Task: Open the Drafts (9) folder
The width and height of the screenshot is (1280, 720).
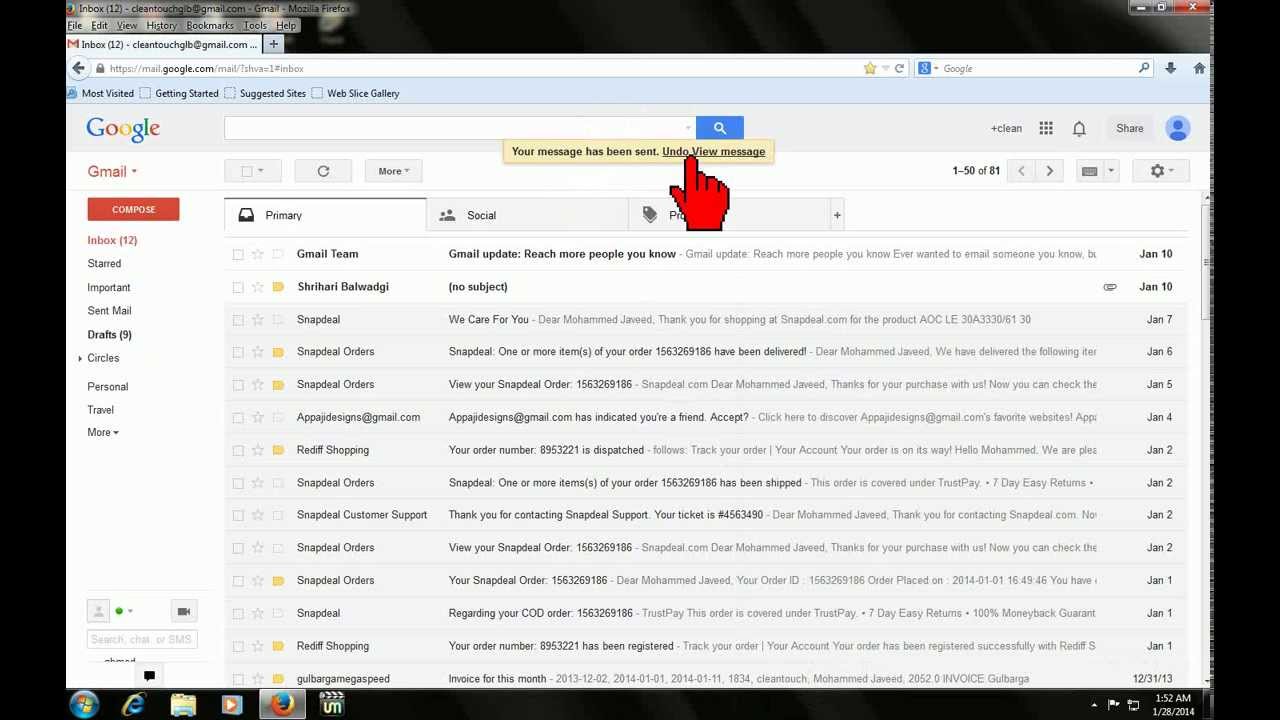Action: [109, 335]
